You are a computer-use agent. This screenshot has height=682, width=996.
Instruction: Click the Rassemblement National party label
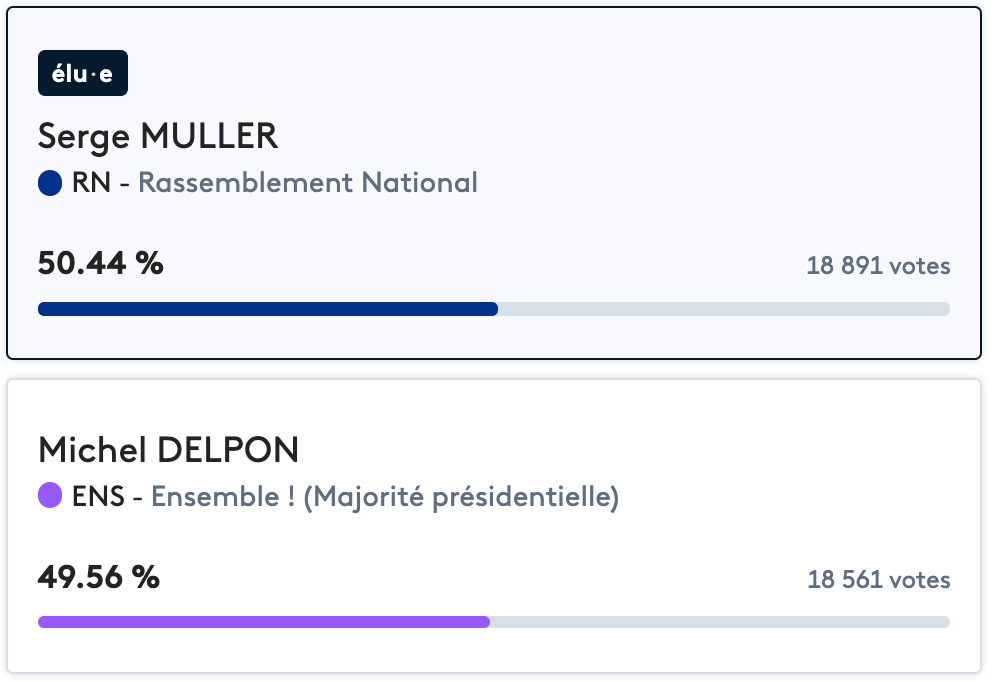pos(307,183)
